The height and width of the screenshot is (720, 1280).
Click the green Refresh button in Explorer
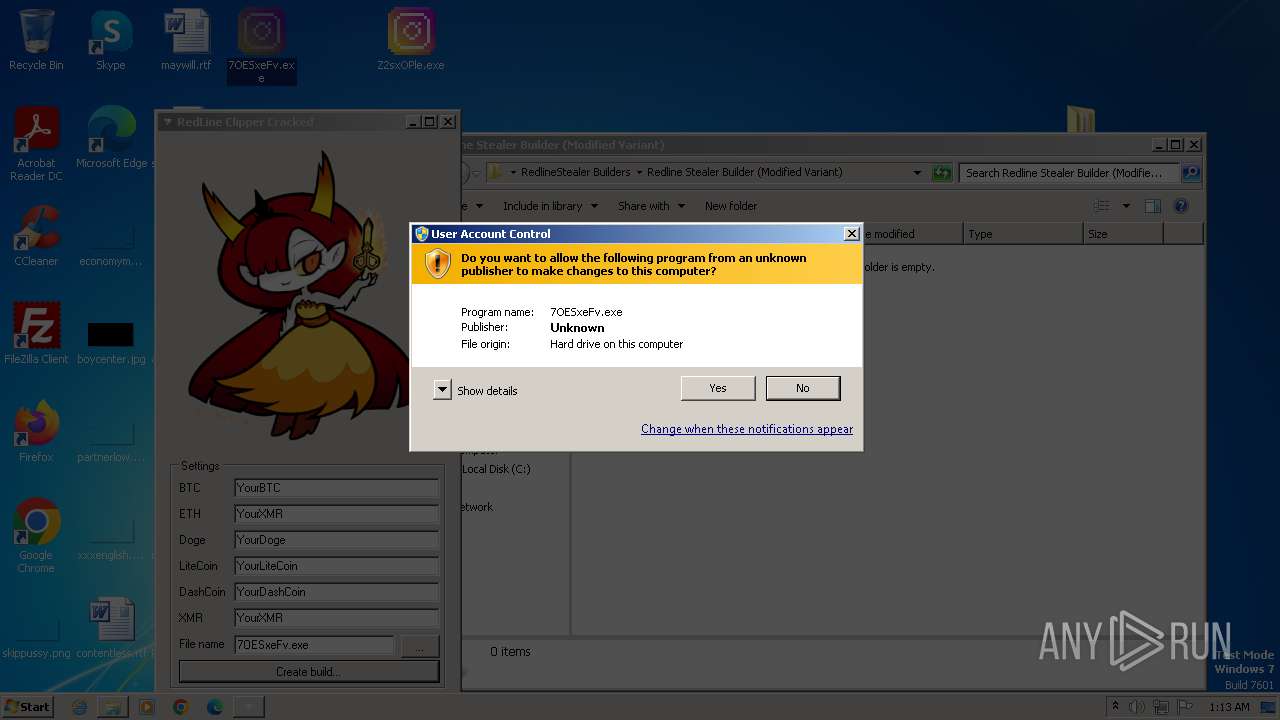(941, 173)
